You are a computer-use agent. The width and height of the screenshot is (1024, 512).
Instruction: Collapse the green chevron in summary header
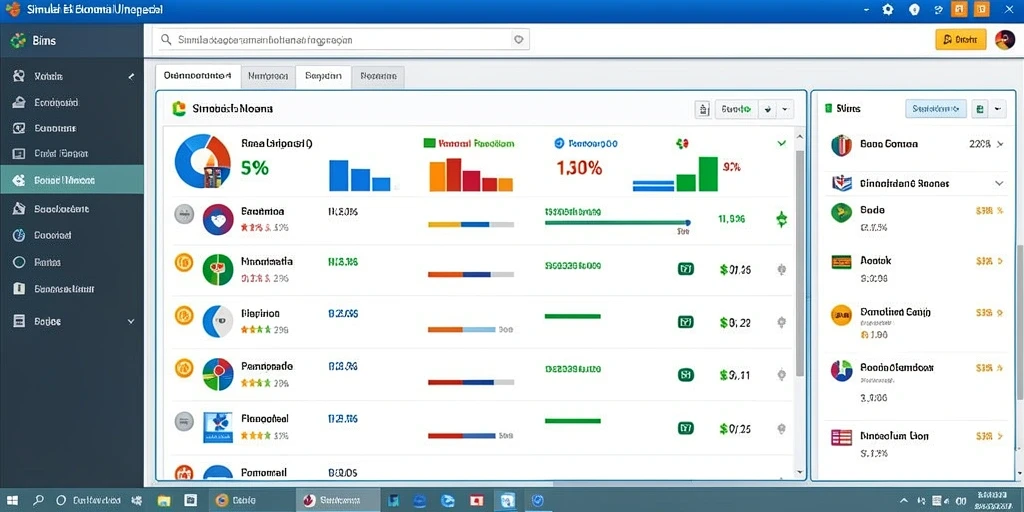coord(781,143)
